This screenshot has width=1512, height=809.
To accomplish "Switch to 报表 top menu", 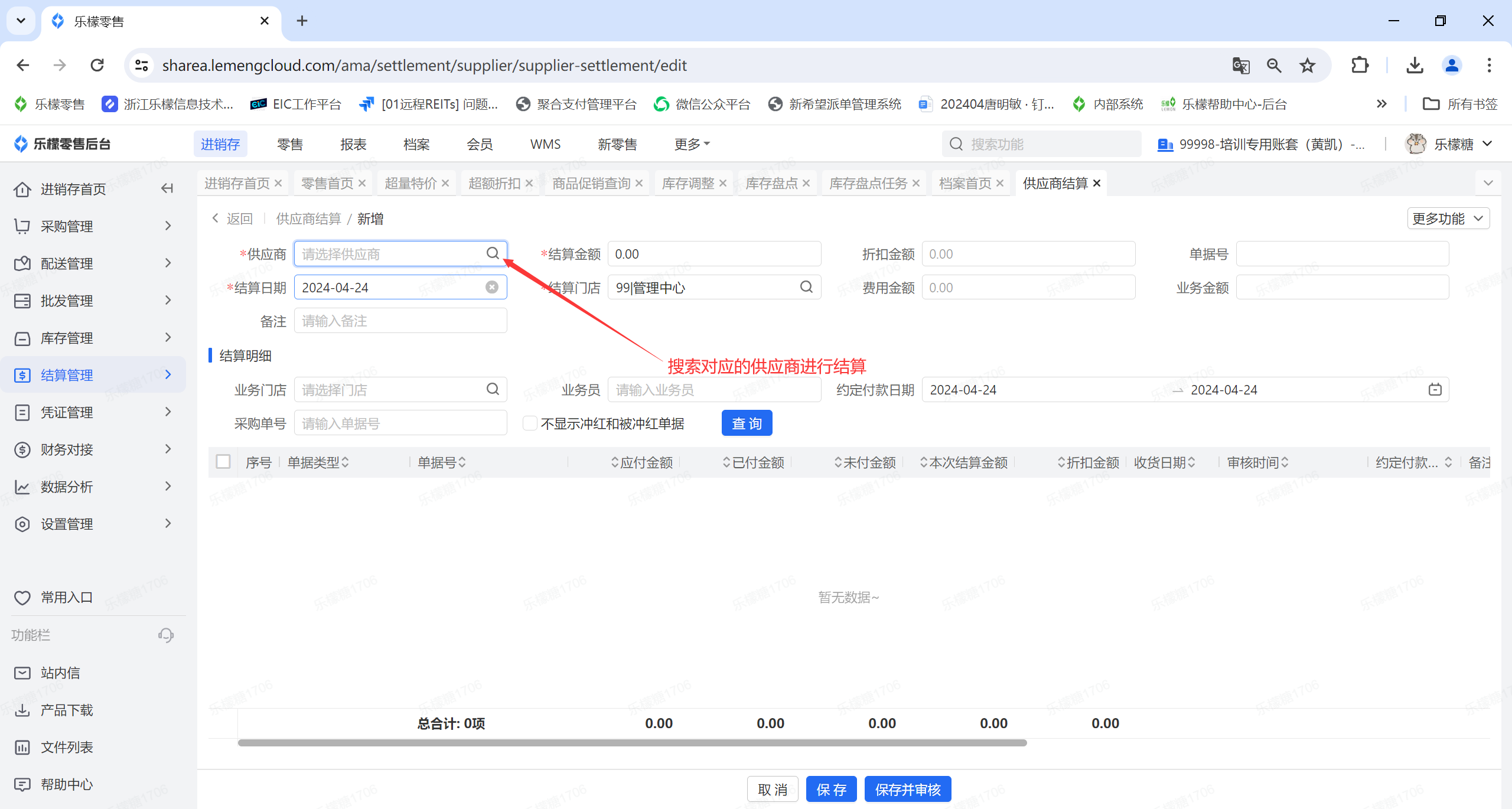I will 353,144.
